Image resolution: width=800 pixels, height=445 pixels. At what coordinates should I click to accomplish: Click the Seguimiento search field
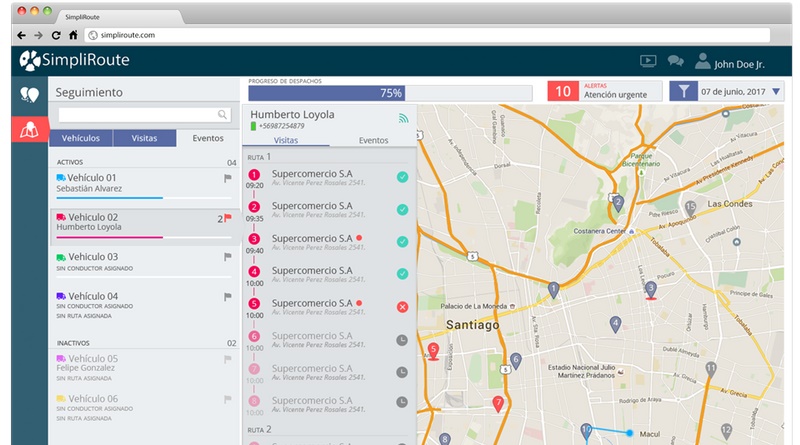coord(144,115)
